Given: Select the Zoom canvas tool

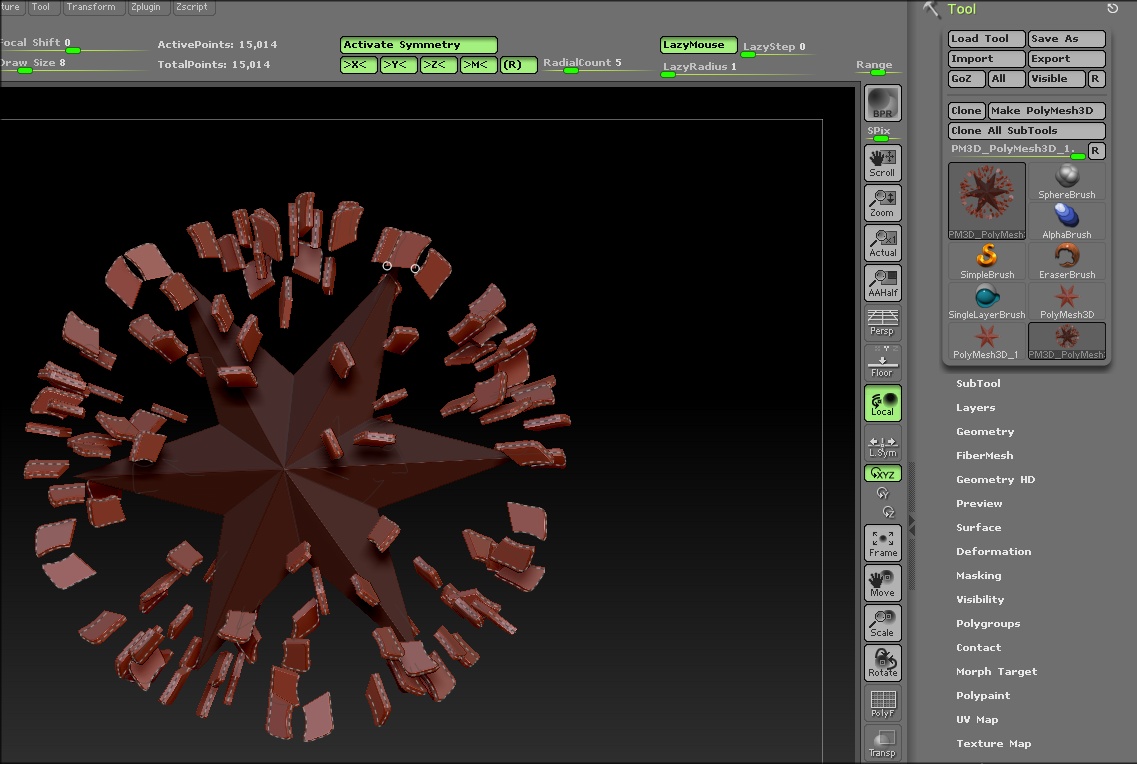Looking at the screenshot, I should coord(882,203).
